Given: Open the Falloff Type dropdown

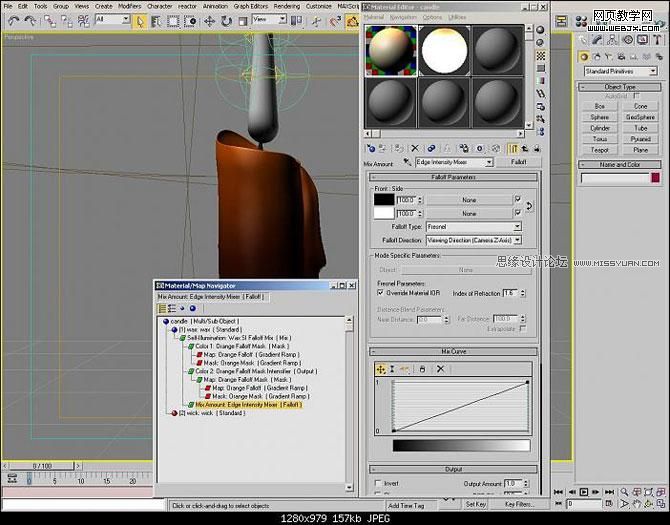Looking at the screenshot, I should tap(474, 227).
